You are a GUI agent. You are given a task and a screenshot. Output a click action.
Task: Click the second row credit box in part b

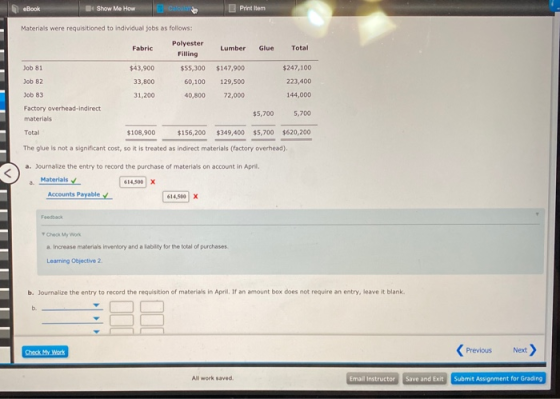tap(152, 320)
